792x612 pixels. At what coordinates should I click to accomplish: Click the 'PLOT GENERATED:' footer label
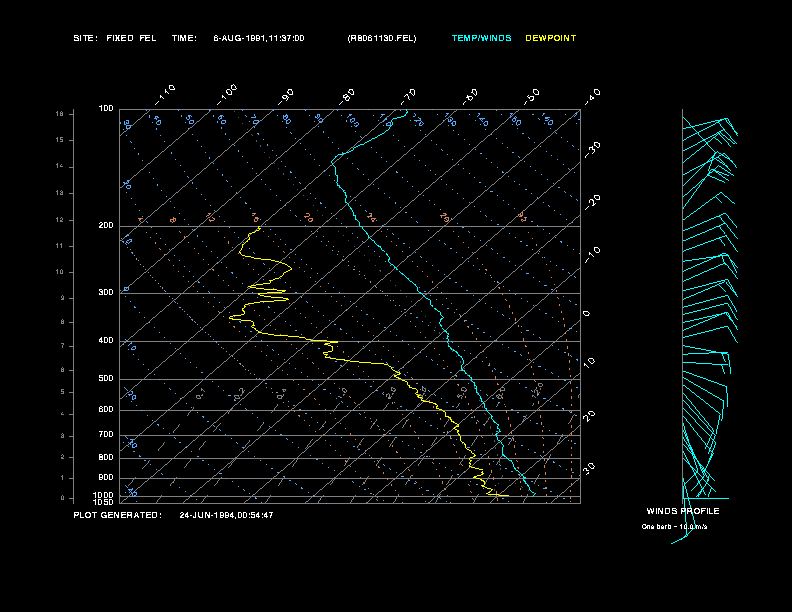pos(118,515)
